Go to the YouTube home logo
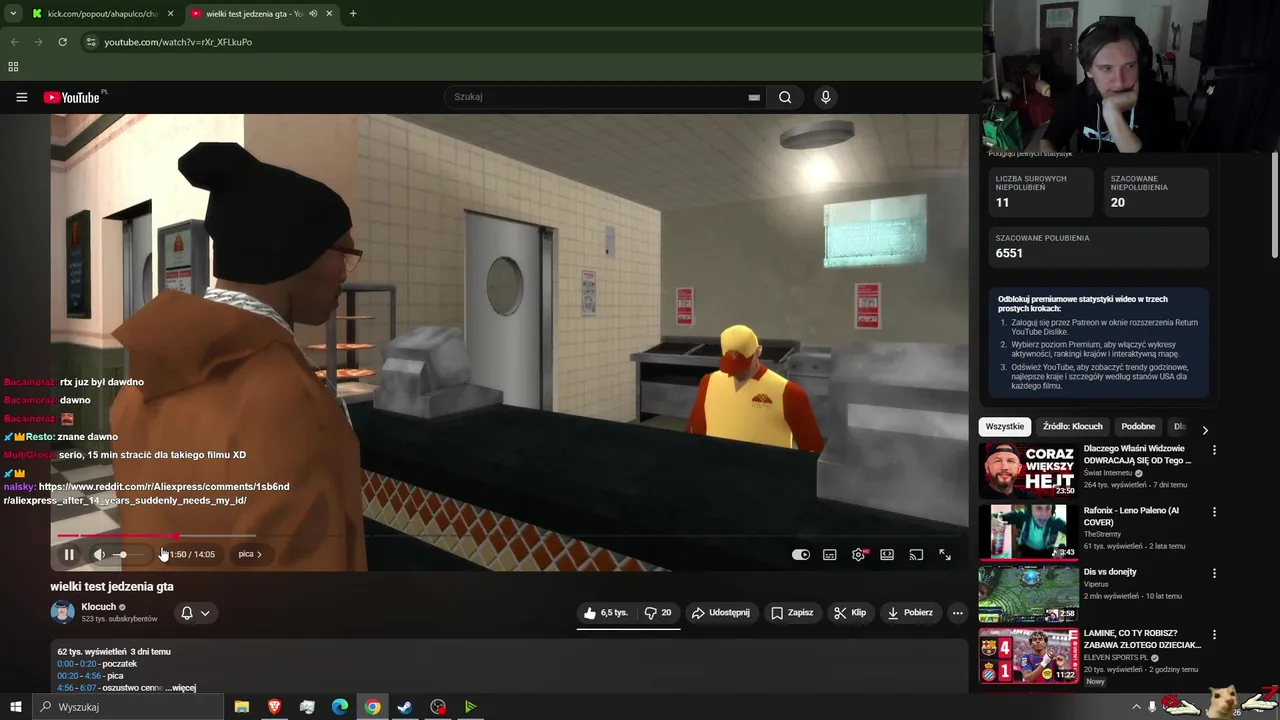 (72, 97)
